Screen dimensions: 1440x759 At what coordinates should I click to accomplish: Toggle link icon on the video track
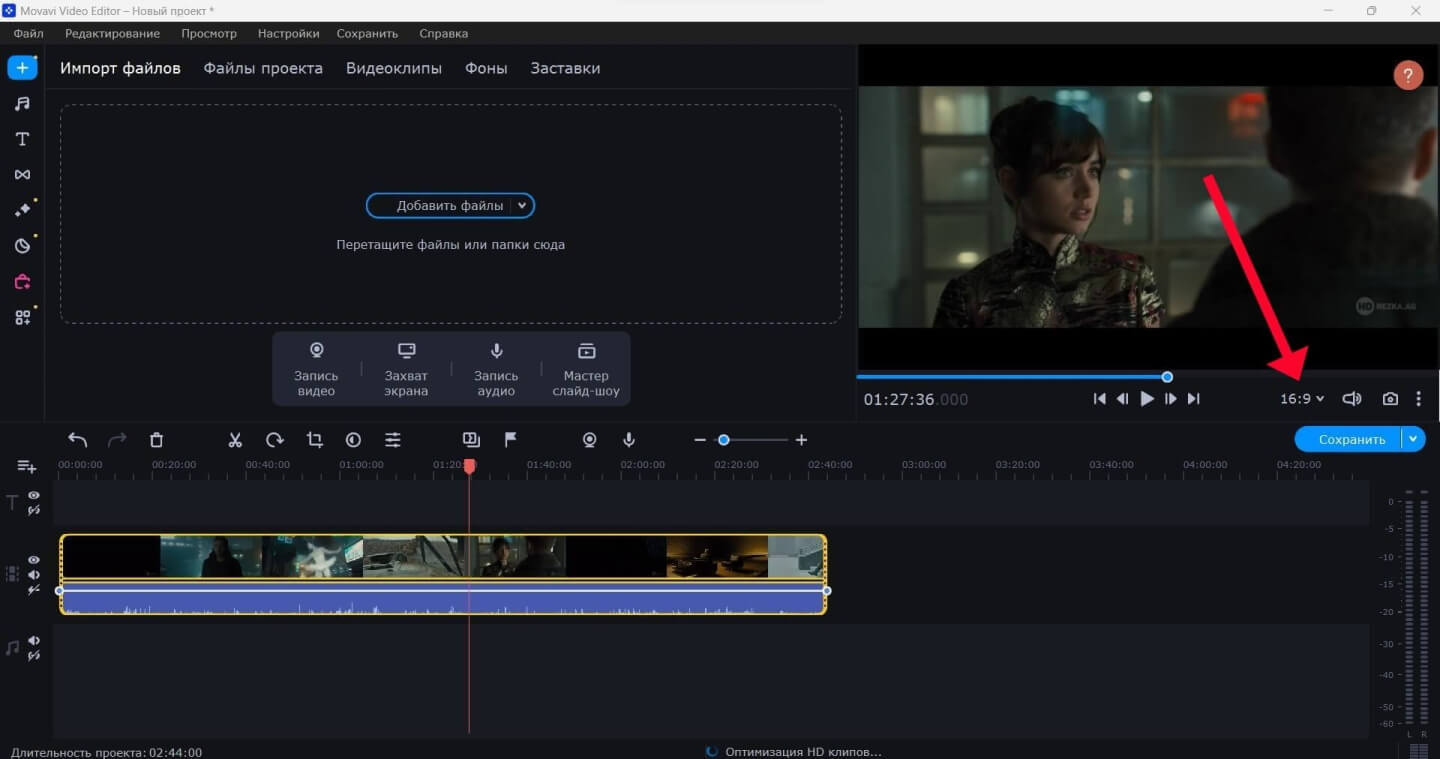tap(34, 590)
